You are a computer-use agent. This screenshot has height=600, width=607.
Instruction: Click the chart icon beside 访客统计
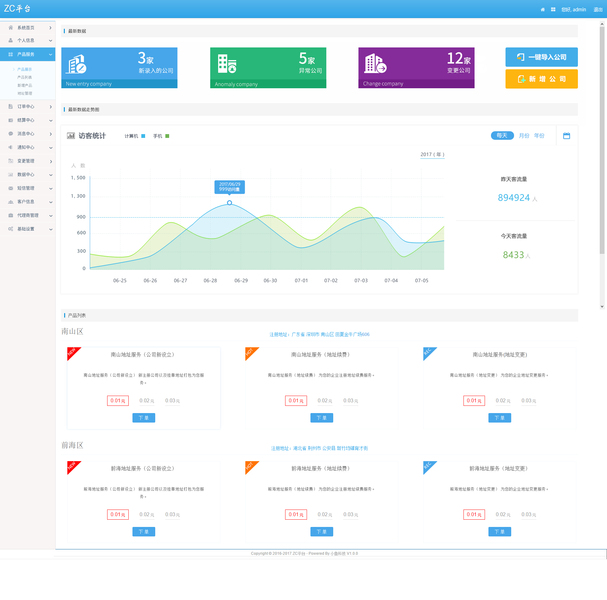coord(71,135)
